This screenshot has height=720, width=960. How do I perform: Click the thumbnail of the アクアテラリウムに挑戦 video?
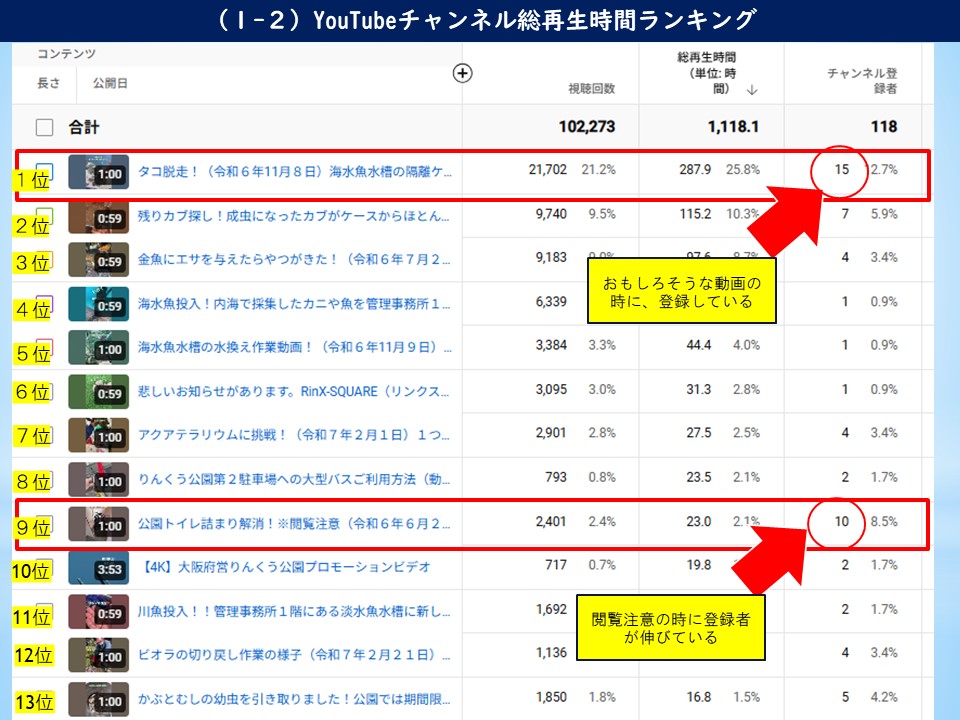click(98, 436)
